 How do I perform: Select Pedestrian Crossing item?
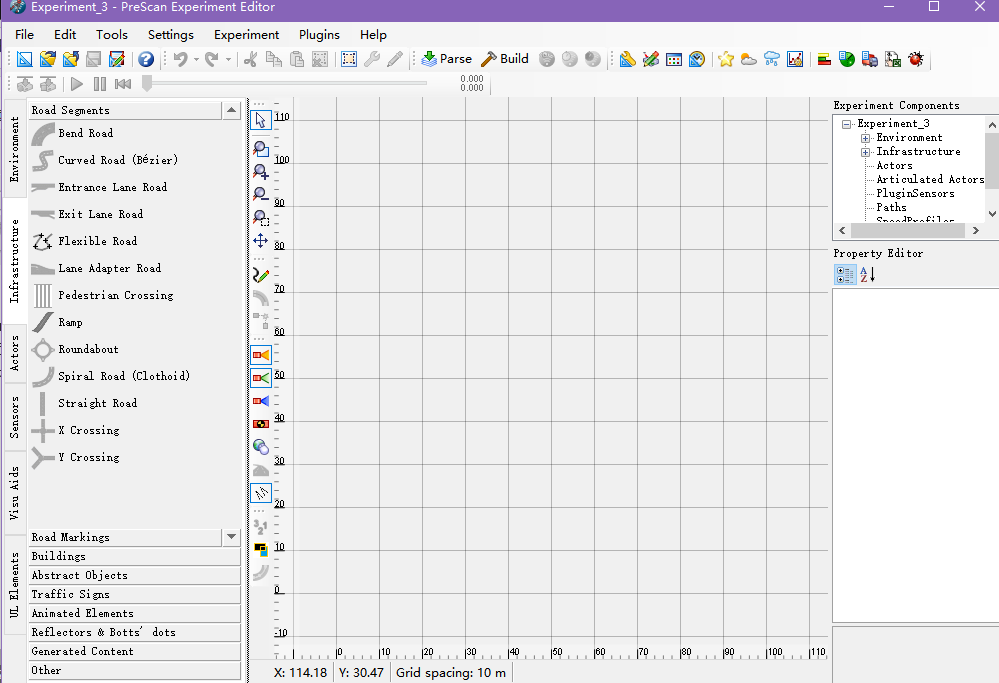point(116,295)
